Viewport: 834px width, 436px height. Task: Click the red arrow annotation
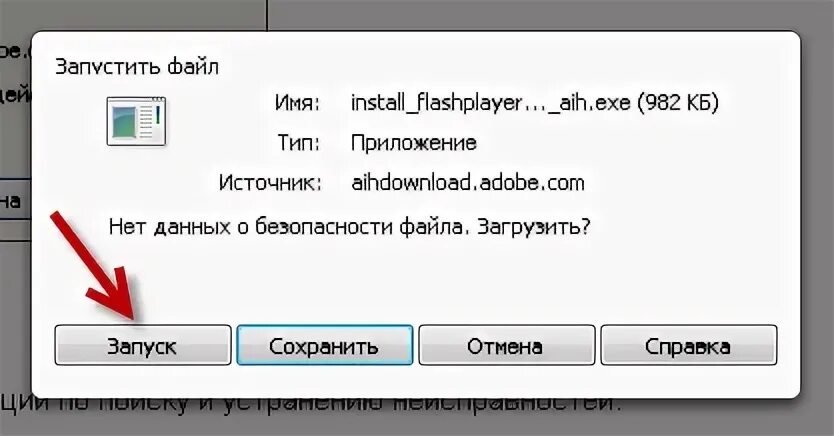95,266
